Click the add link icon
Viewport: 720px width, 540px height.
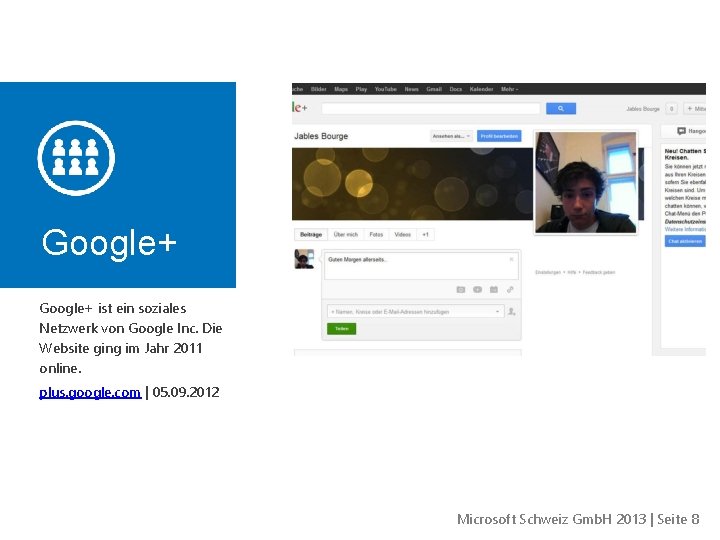[510, 290]
